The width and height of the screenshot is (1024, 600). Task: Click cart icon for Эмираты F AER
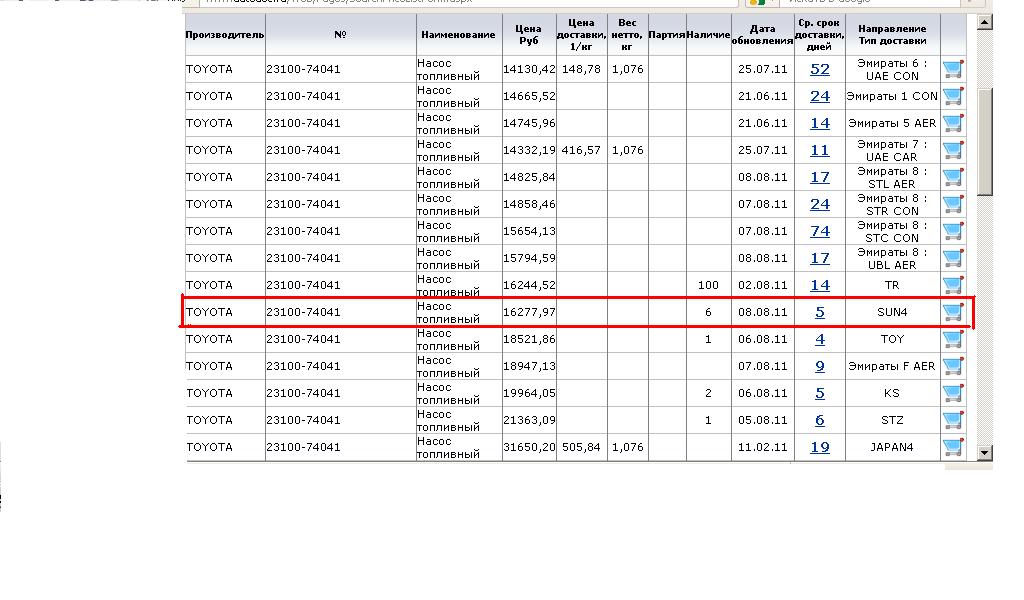point(953,366)
